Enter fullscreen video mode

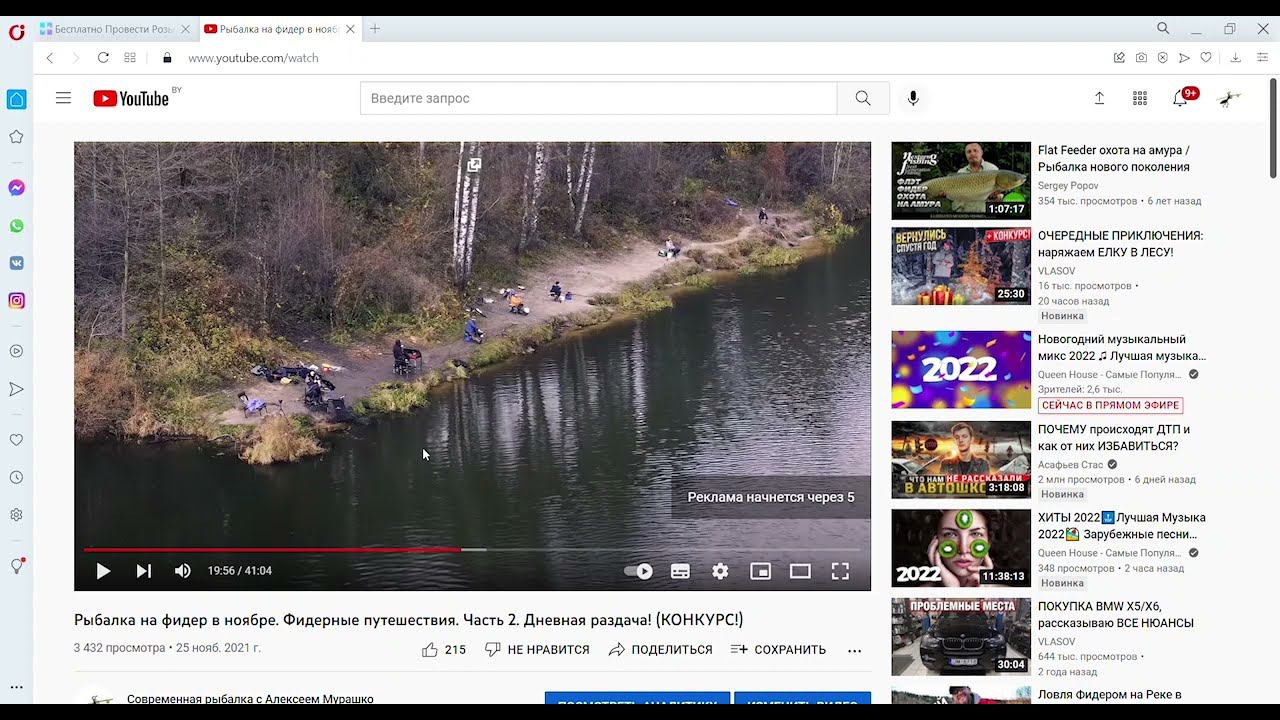coord(840,571)
